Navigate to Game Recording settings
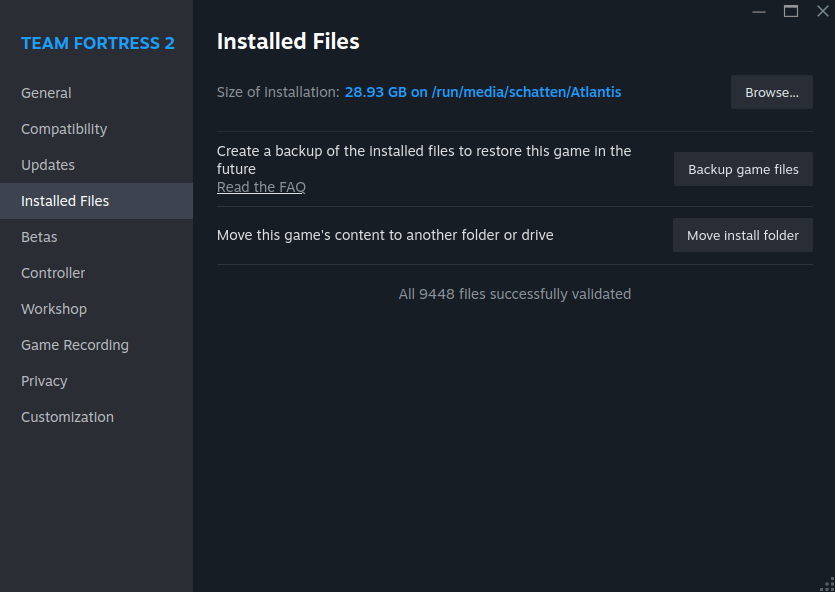 click(x=75, y=345)
